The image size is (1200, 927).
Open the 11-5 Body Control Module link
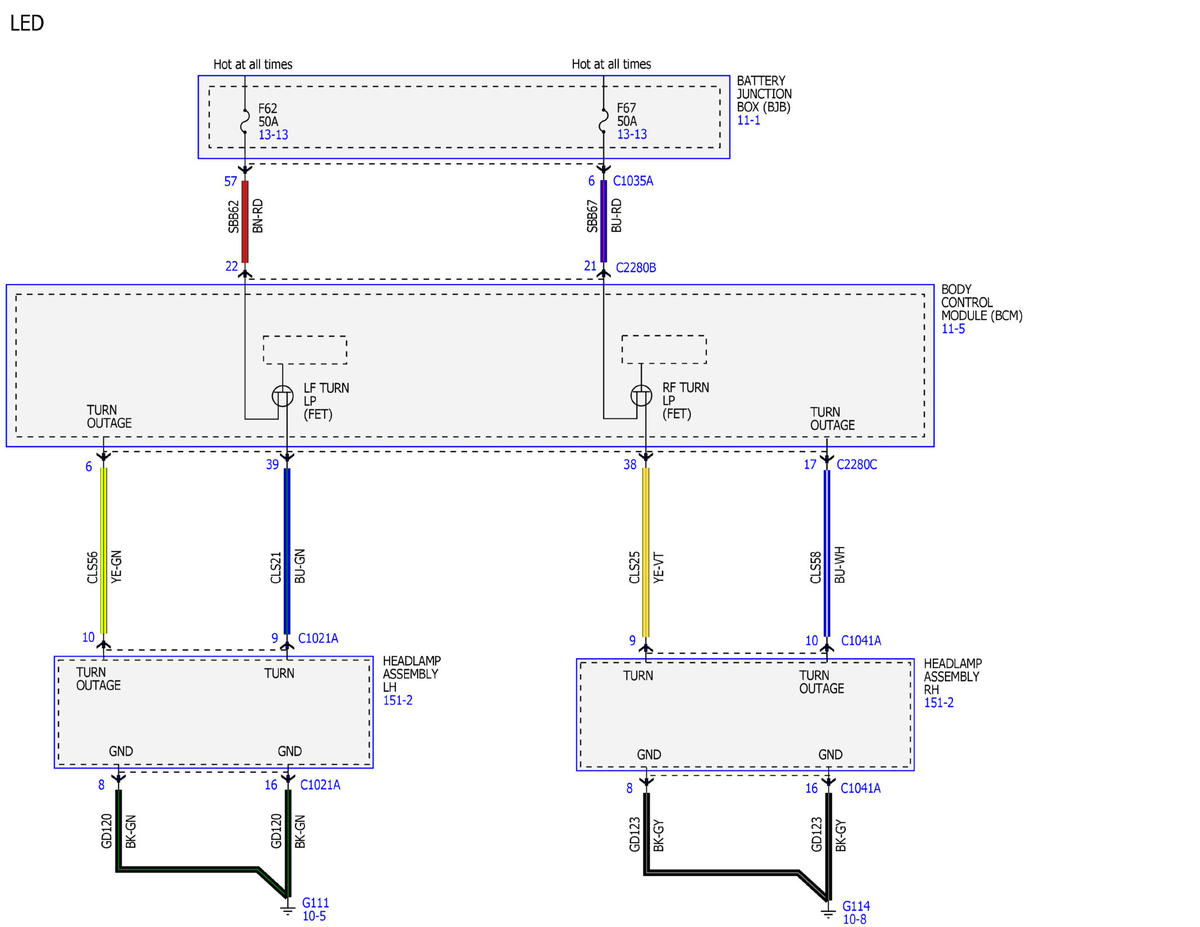952,328
